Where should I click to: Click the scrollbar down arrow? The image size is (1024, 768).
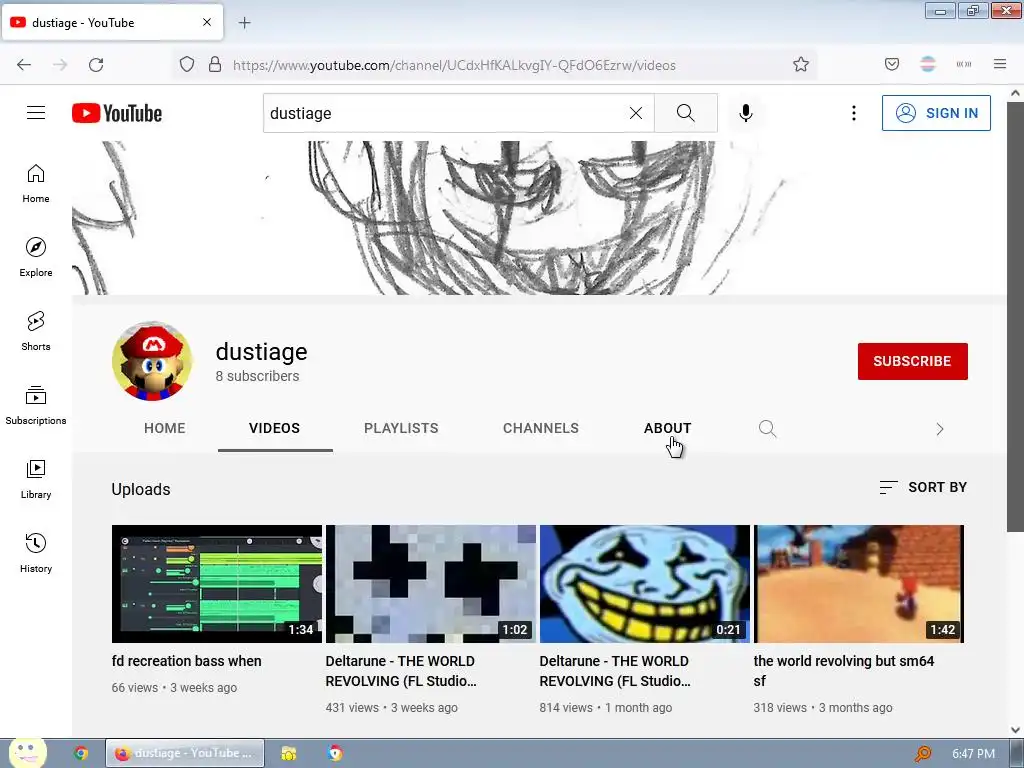click(1015, 730)
